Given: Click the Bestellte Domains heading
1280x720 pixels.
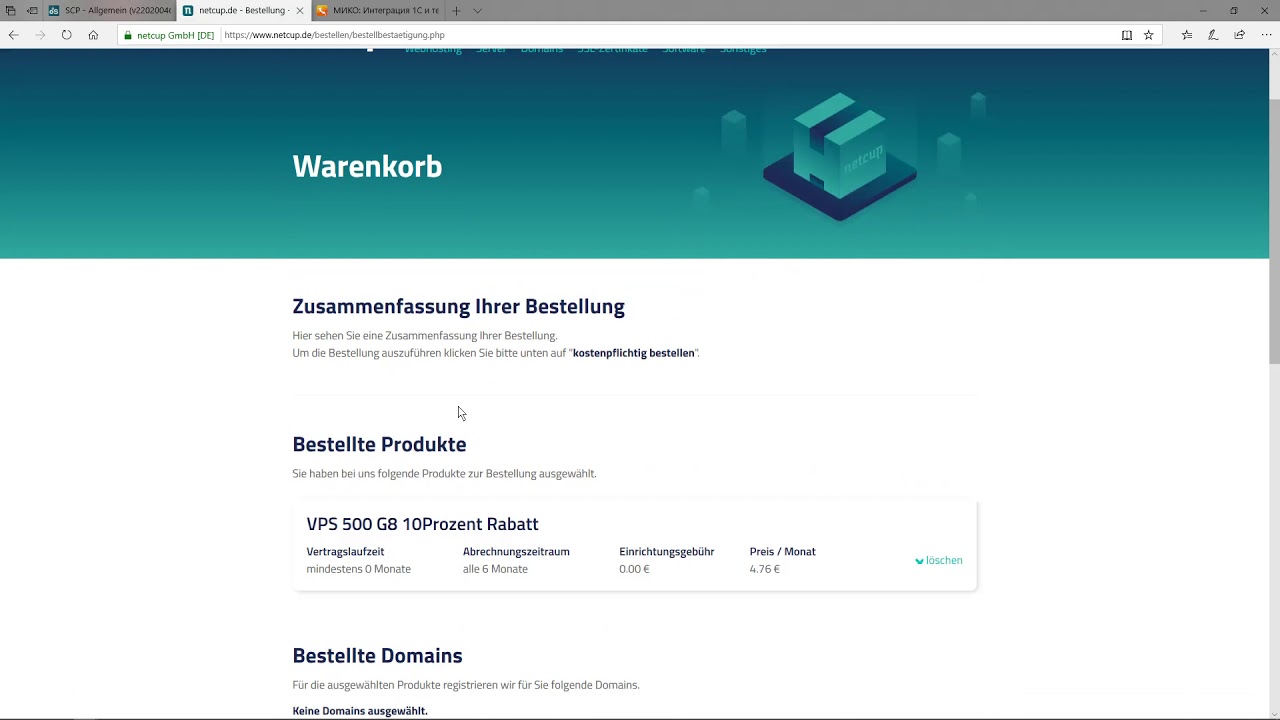Looking at the screenshot, I should [377, 656].
